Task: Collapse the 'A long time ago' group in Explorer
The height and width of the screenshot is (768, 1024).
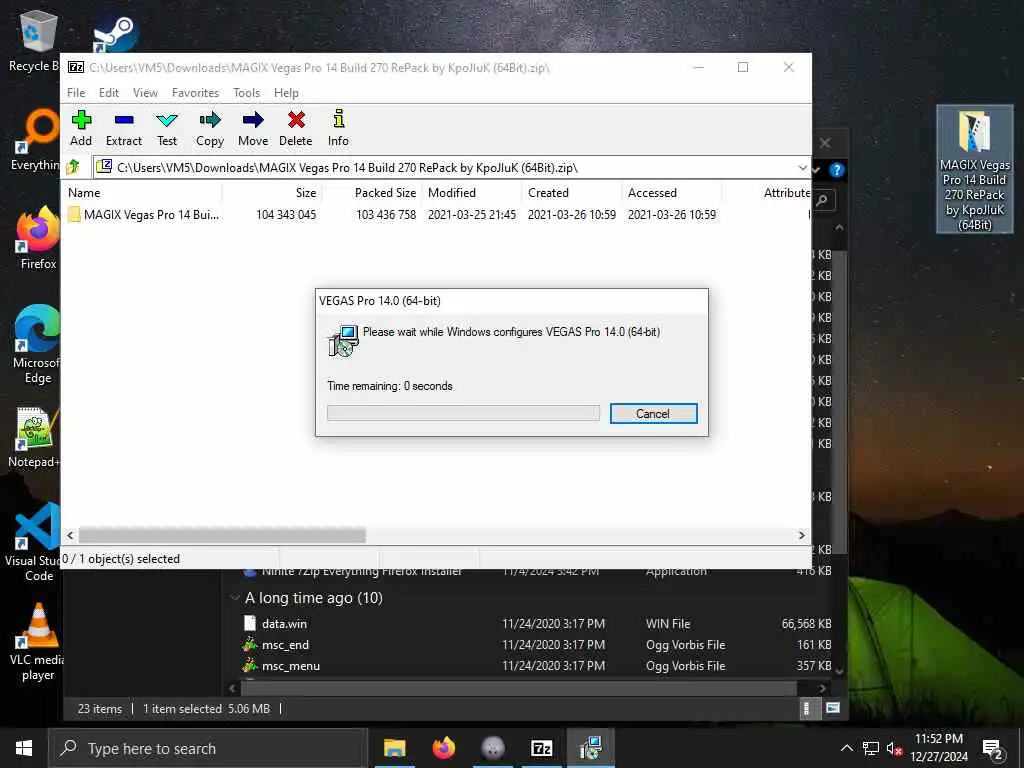Action: pos(234,598)
